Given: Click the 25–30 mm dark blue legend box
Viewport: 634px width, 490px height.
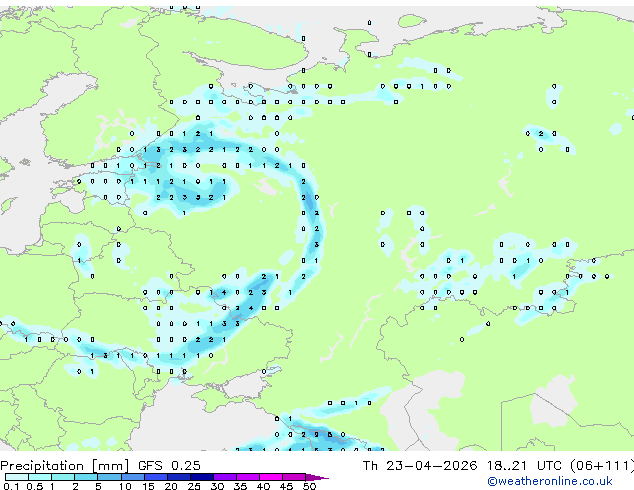Looking at the screenshot, I should [202, 477].
